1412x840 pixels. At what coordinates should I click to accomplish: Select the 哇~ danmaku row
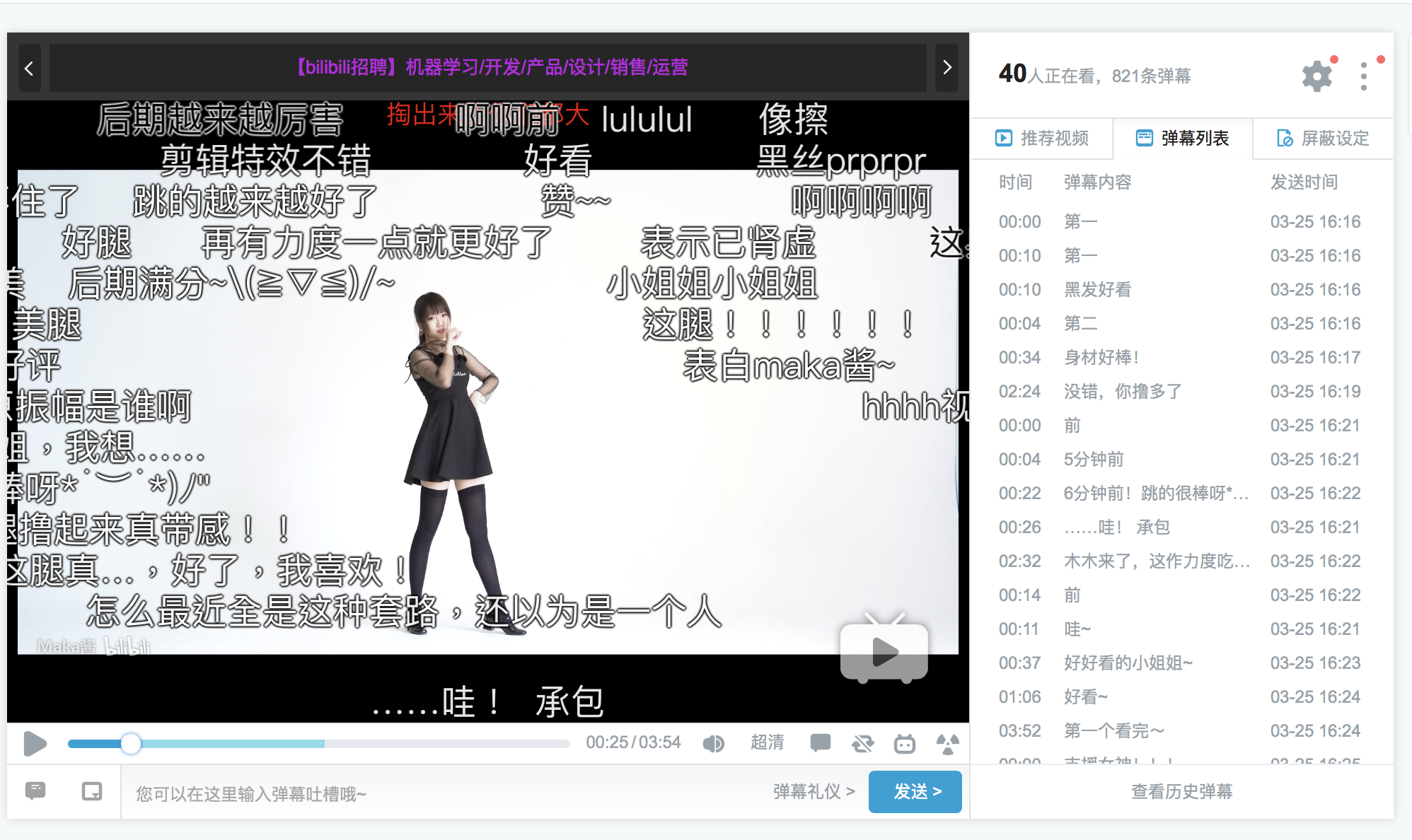tap(1181, 629)
